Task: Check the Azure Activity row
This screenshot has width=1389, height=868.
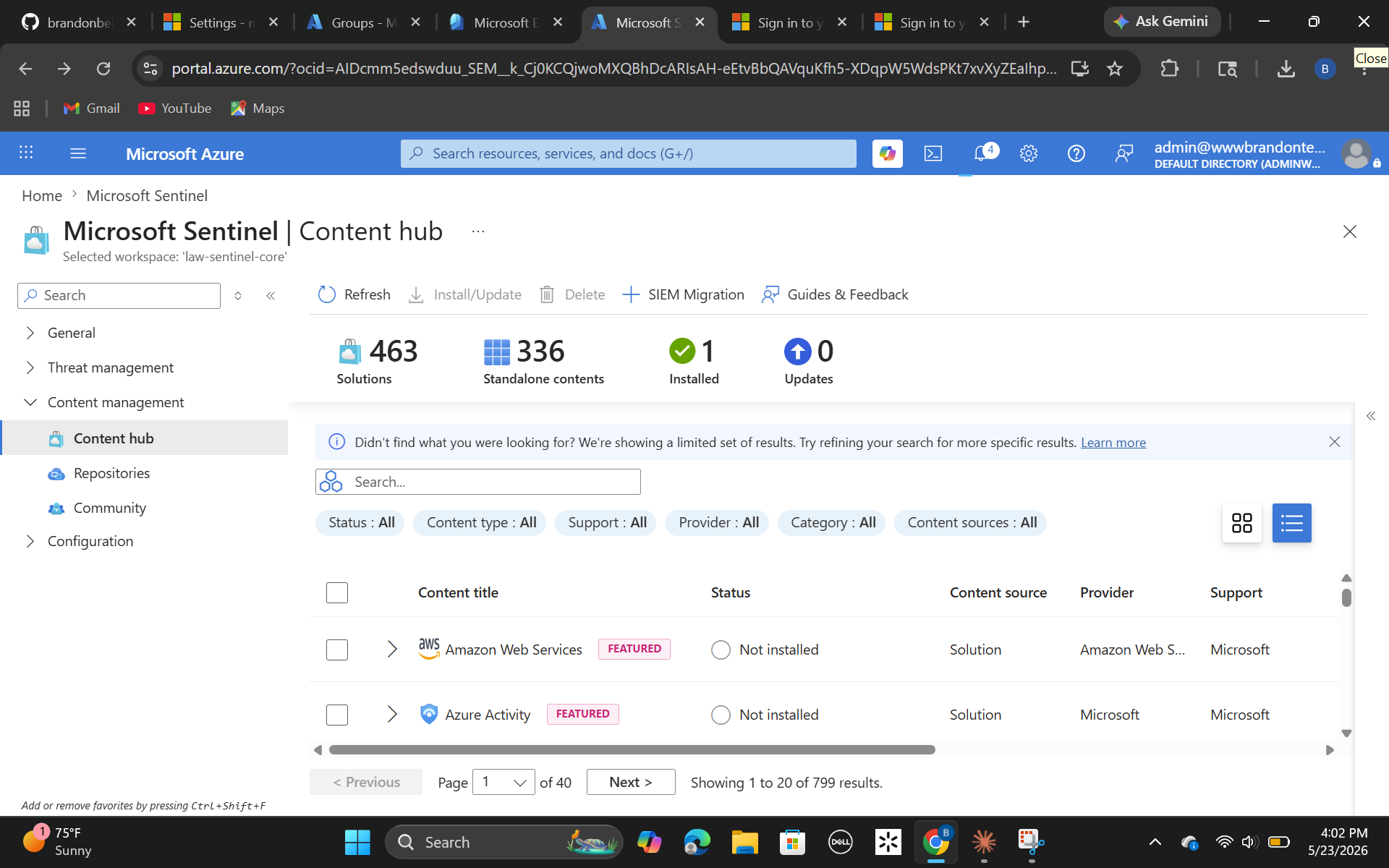Action: [337, 715]
